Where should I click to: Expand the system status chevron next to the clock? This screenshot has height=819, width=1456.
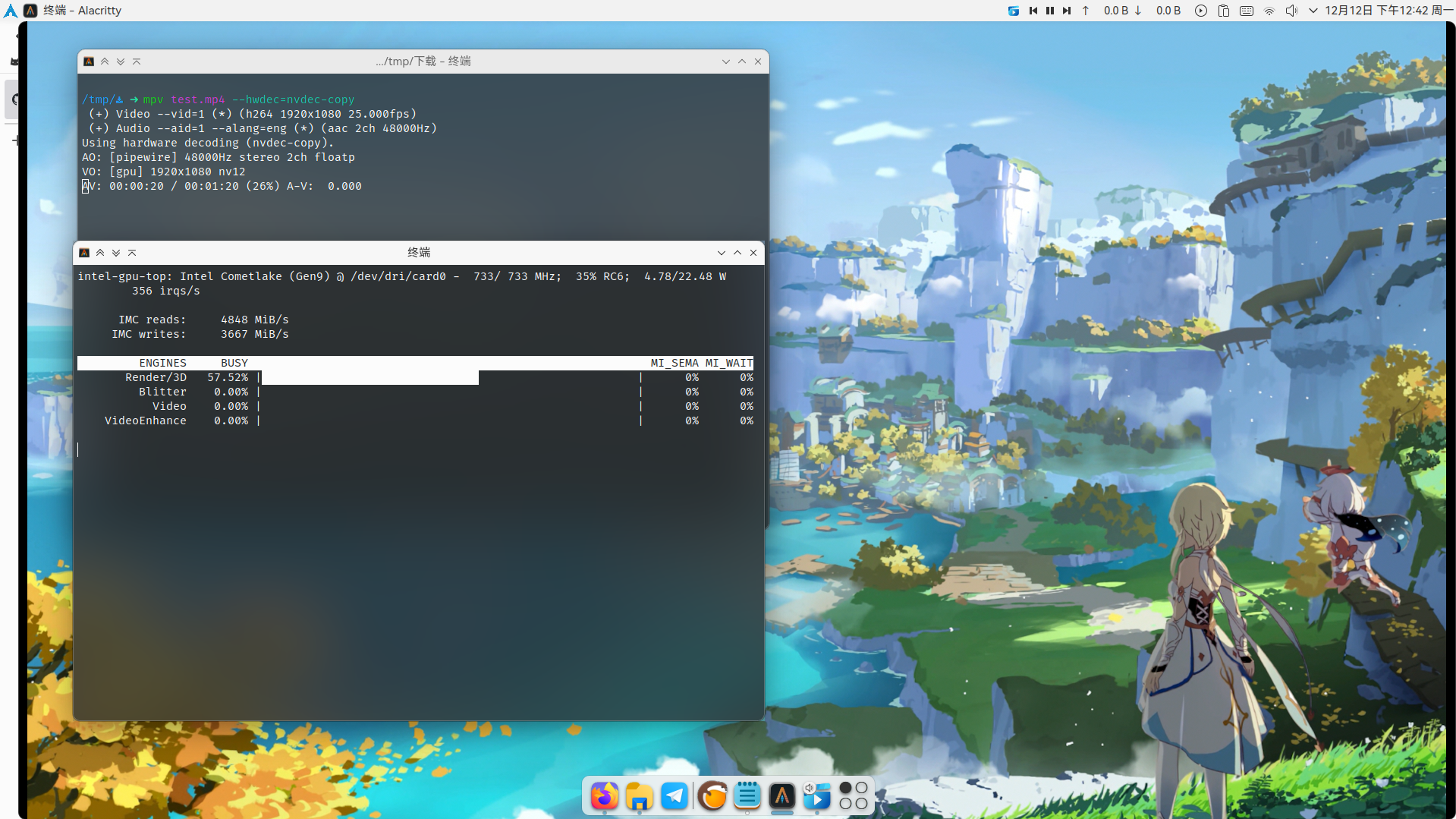click(x=1313, y=11)
